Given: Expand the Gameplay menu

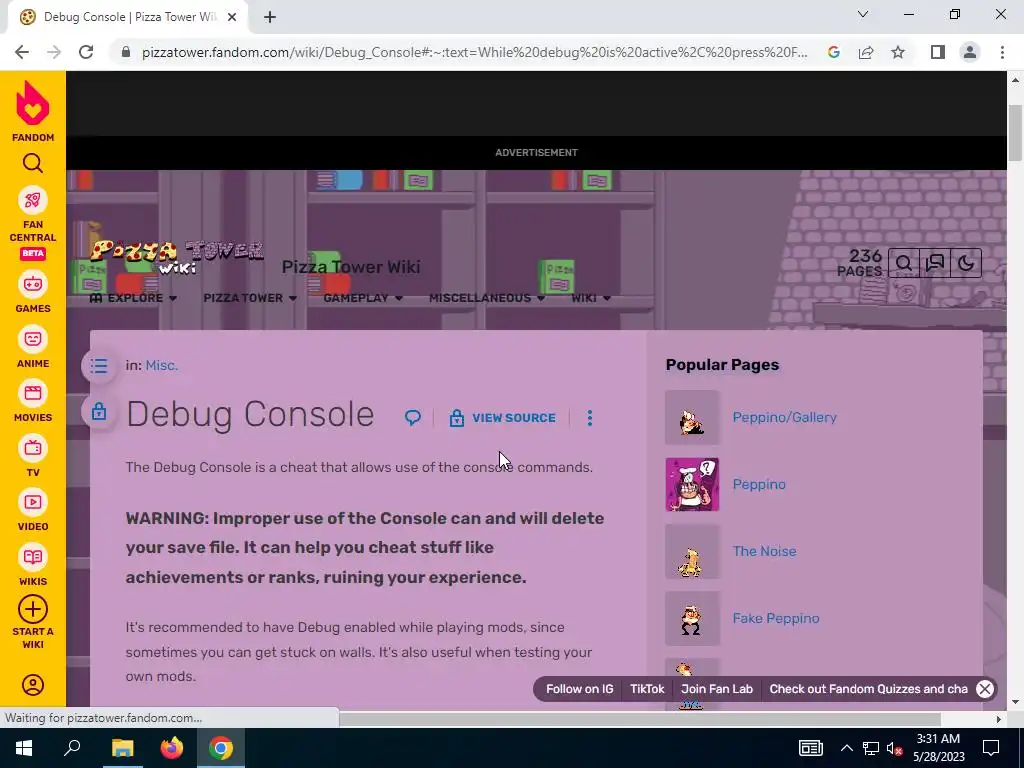Looking at the screenshot, I should click(x=363, y=298).
